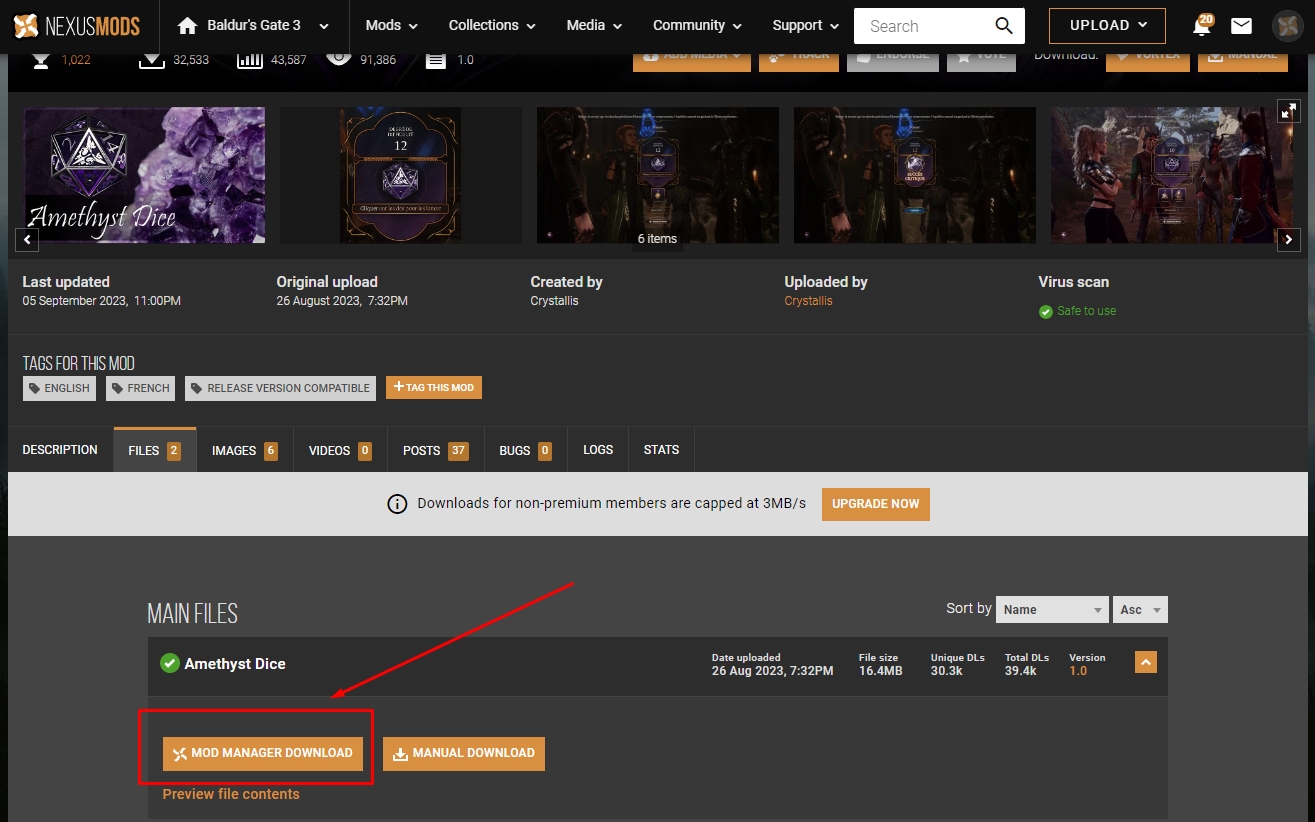Image resolution: width=1315 pixels, height=822 pixels.
Task: Click the 05 September 2023 last updated date
Action: [x=102, y=301]
